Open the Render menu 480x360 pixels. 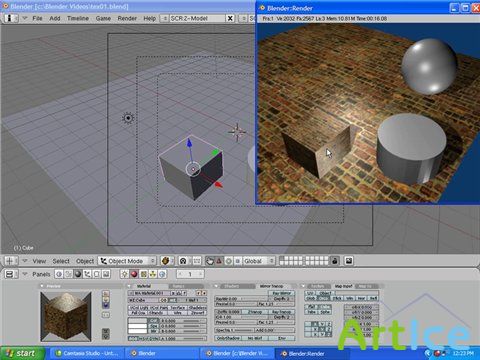pos(127,18)
